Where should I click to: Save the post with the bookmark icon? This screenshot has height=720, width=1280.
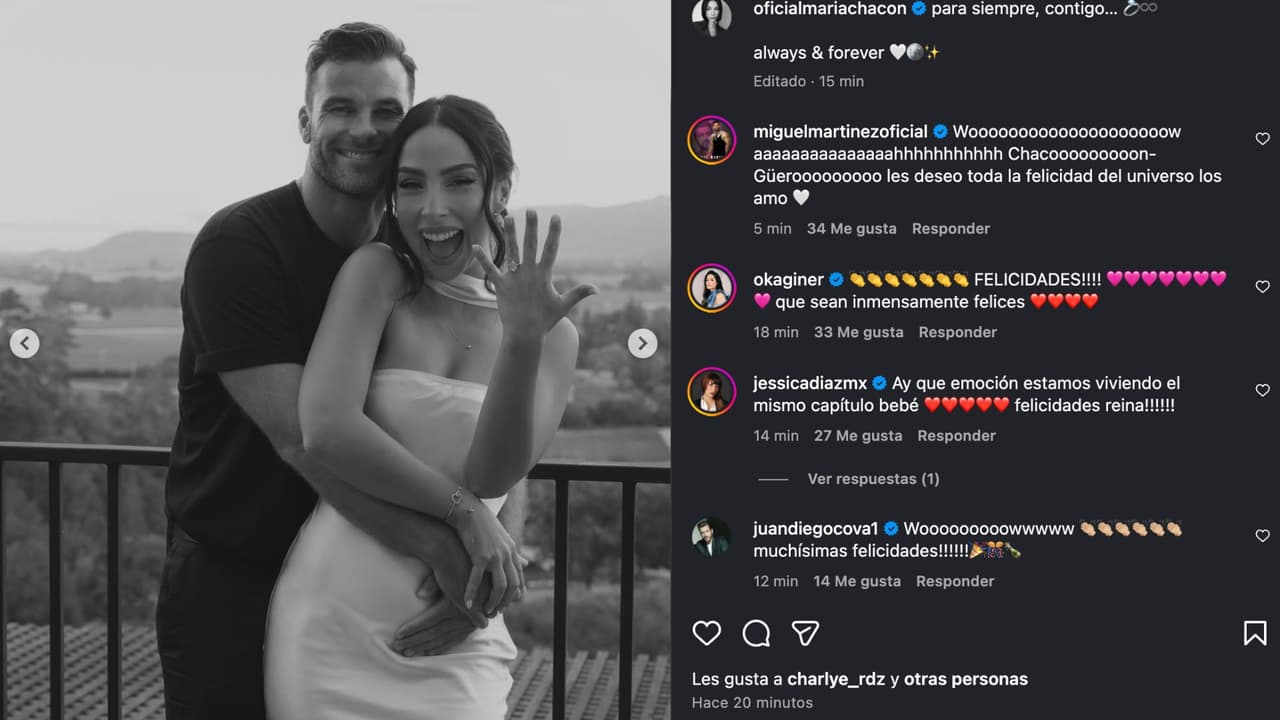1255,633
